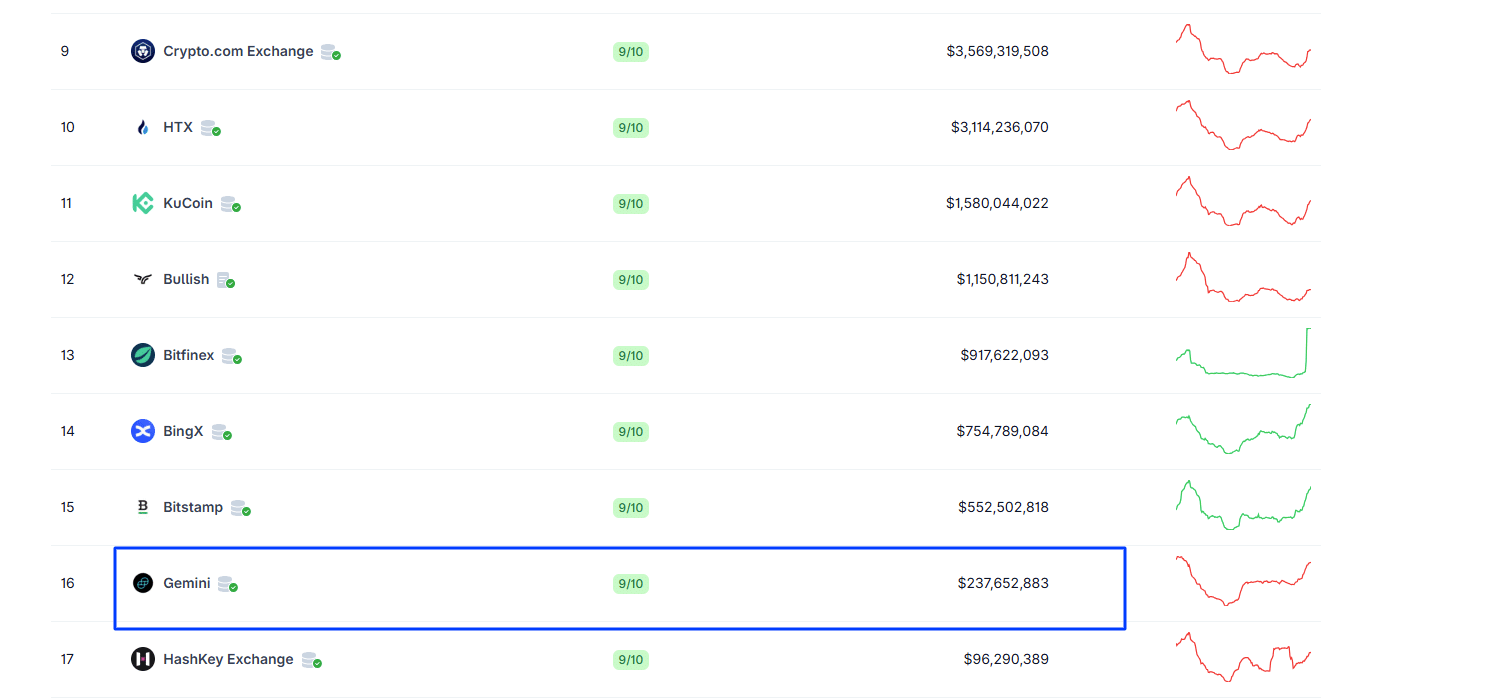Image resolution: width=1493 pixels, height=698 pixels.
Task: Open the Gemini exchange link
Action: pyautogui.click(x=187, y=583)
